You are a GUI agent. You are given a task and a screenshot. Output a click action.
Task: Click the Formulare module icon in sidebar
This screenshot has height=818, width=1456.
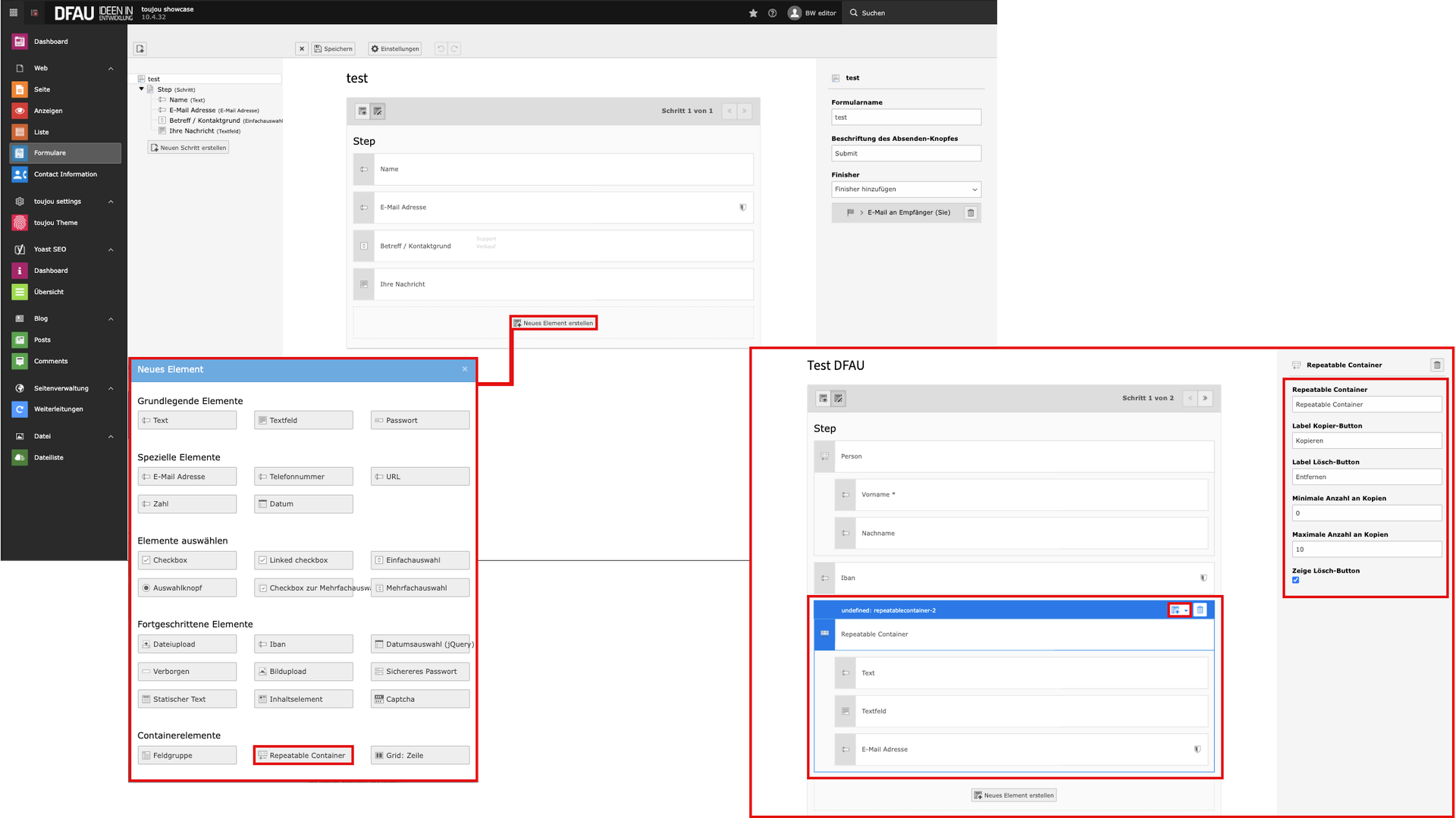coord(20,153)
